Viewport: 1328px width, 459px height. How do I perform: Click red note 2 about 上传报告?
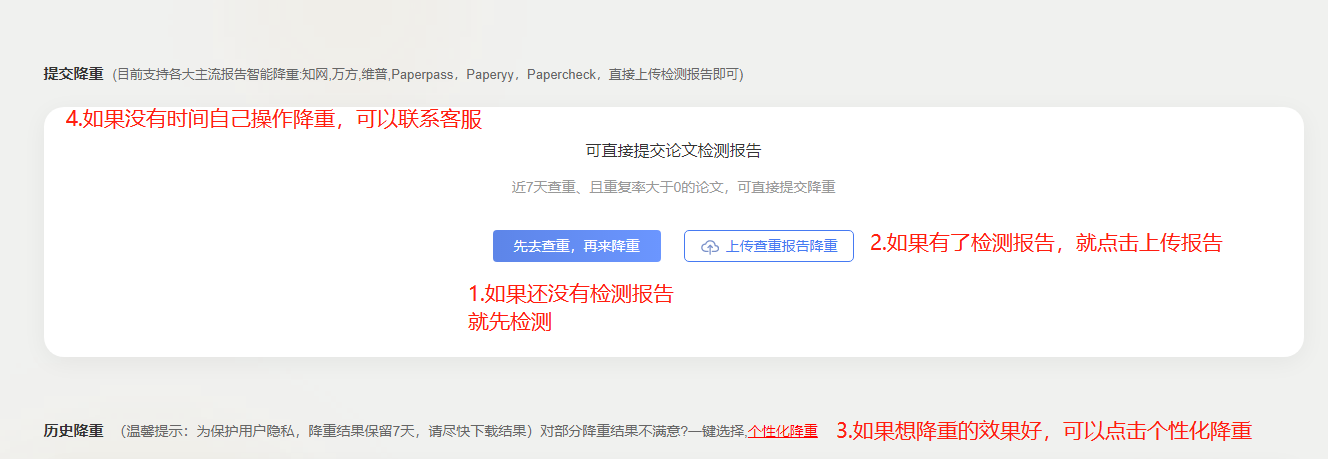pyautogui.click(x=1045, y=242)
